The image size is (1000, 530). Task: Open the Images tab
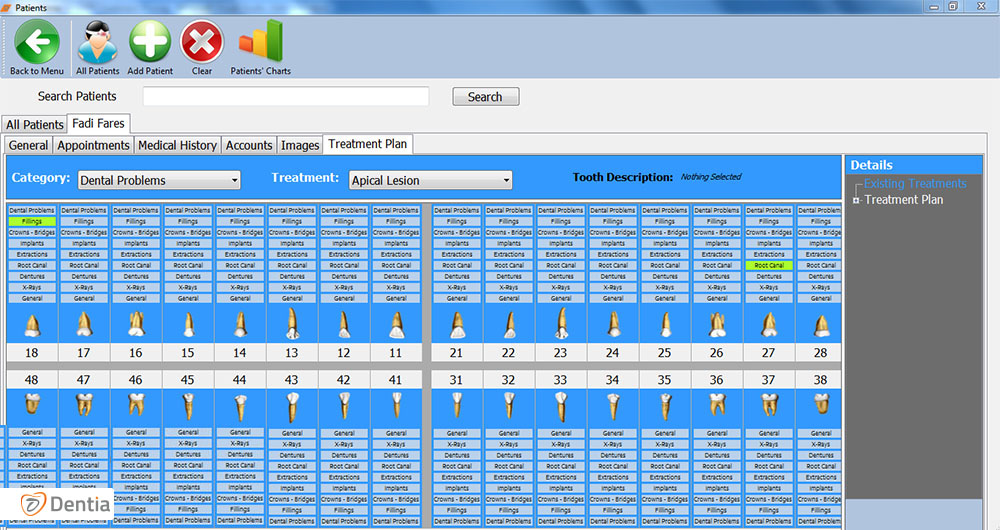click(x=300, y=145)
